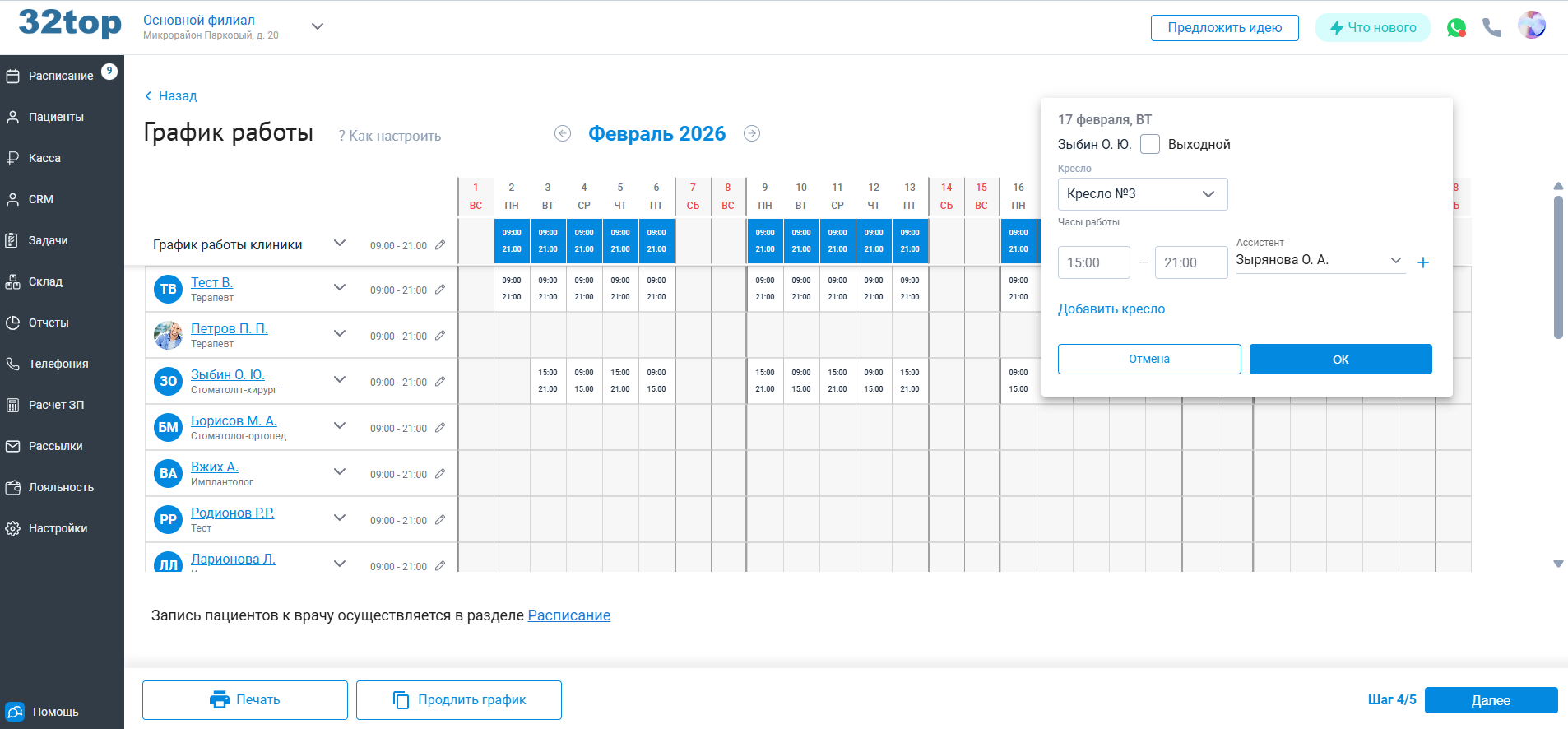Click the start time 15:00 field
Viewport: 1568px width, 729px height.
1093,262
